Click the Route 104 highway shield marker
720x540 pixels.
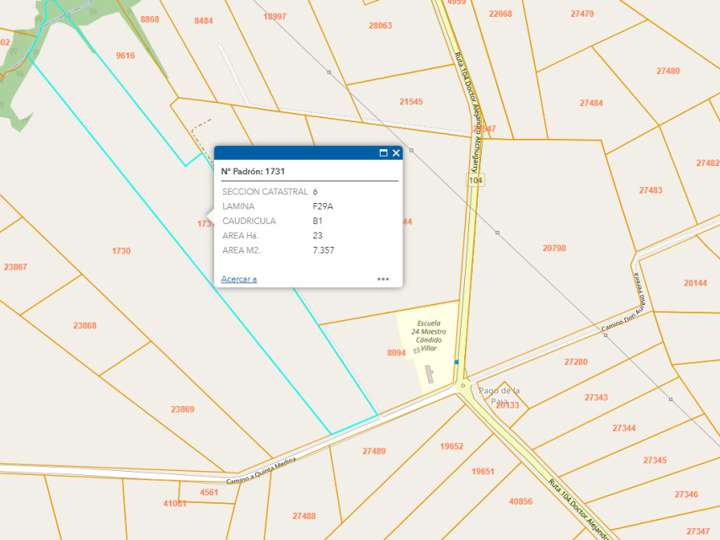point(475,180)
